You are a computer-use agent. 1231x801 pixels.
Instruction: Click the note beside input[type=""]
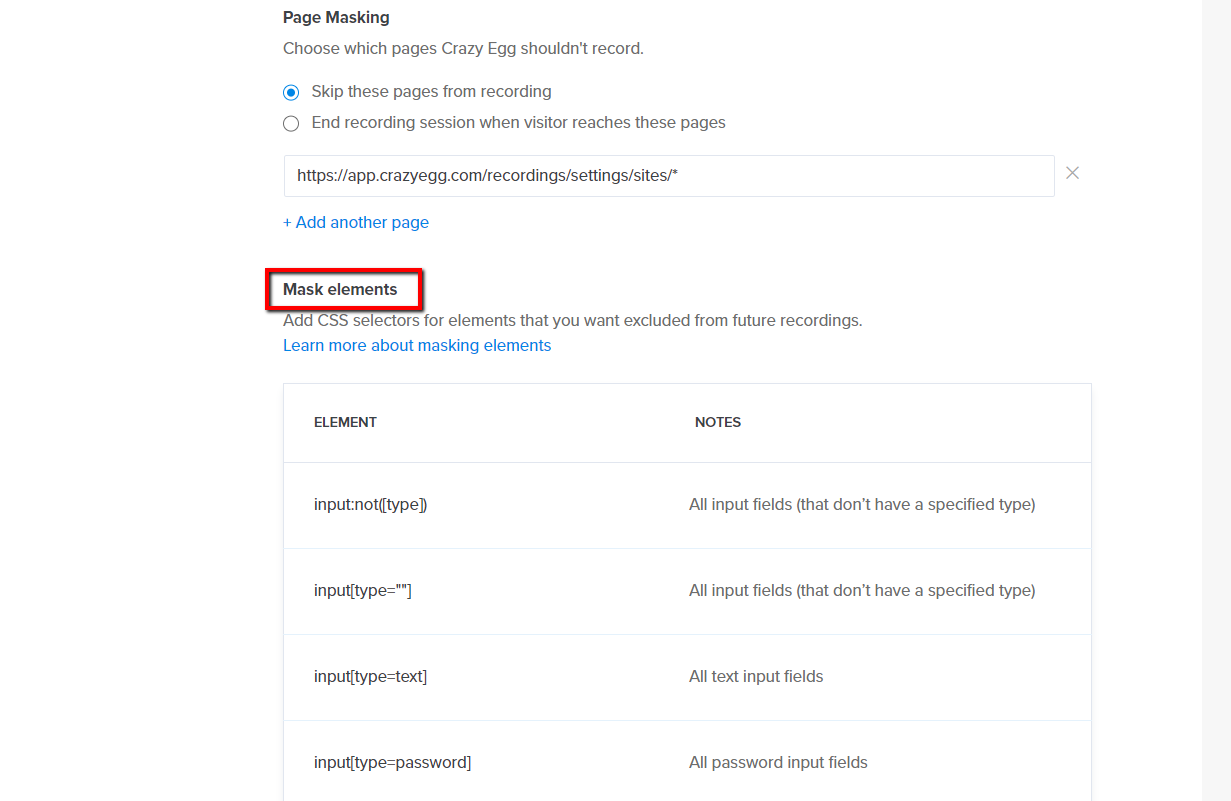click(x=862, y=590)
